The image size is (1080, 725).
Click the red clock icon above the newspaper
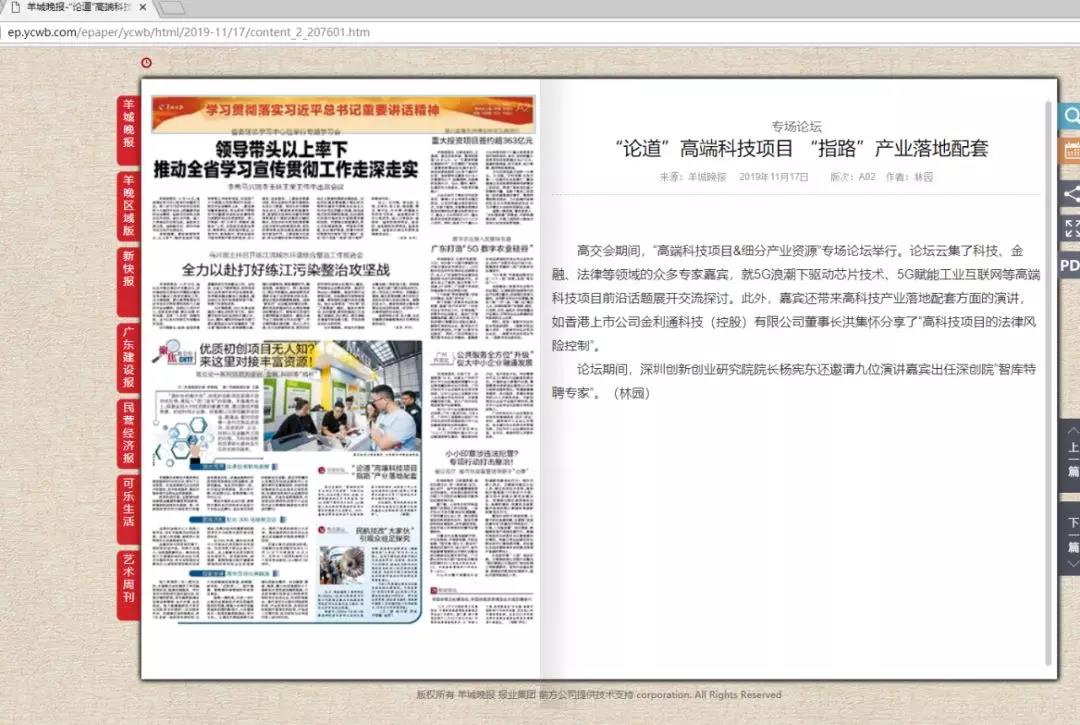[x=147, y=63]
